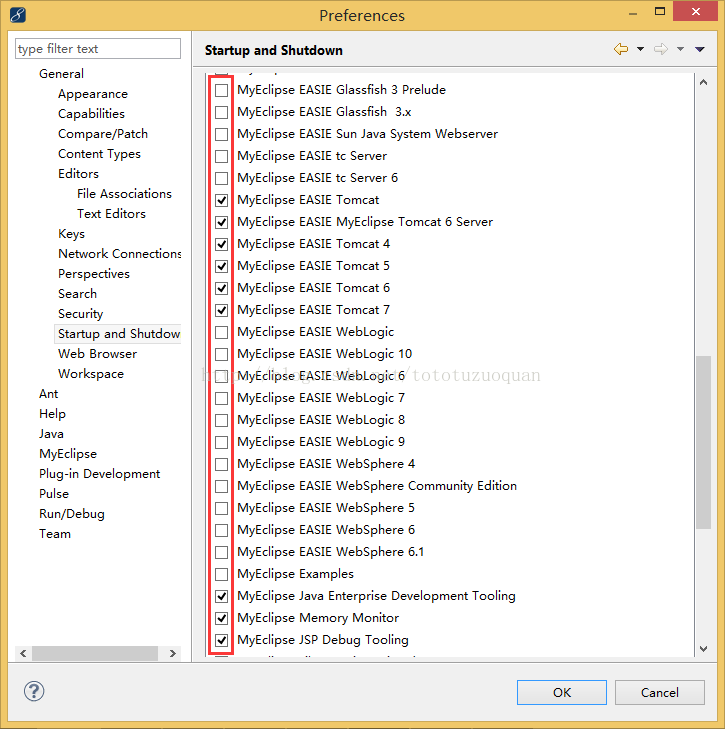Check MyEclipse EASIE WebLogic 10
Screen dimensions: 725x729
point(222,354)
